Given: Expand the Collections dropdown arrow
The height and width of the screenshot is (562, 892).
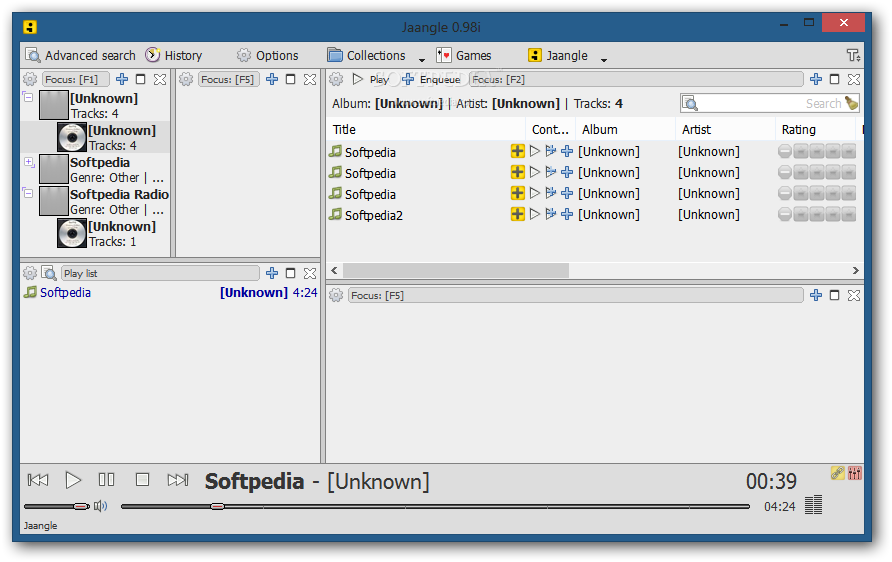Looking at the screenshot, I should (x=422, y=59).
